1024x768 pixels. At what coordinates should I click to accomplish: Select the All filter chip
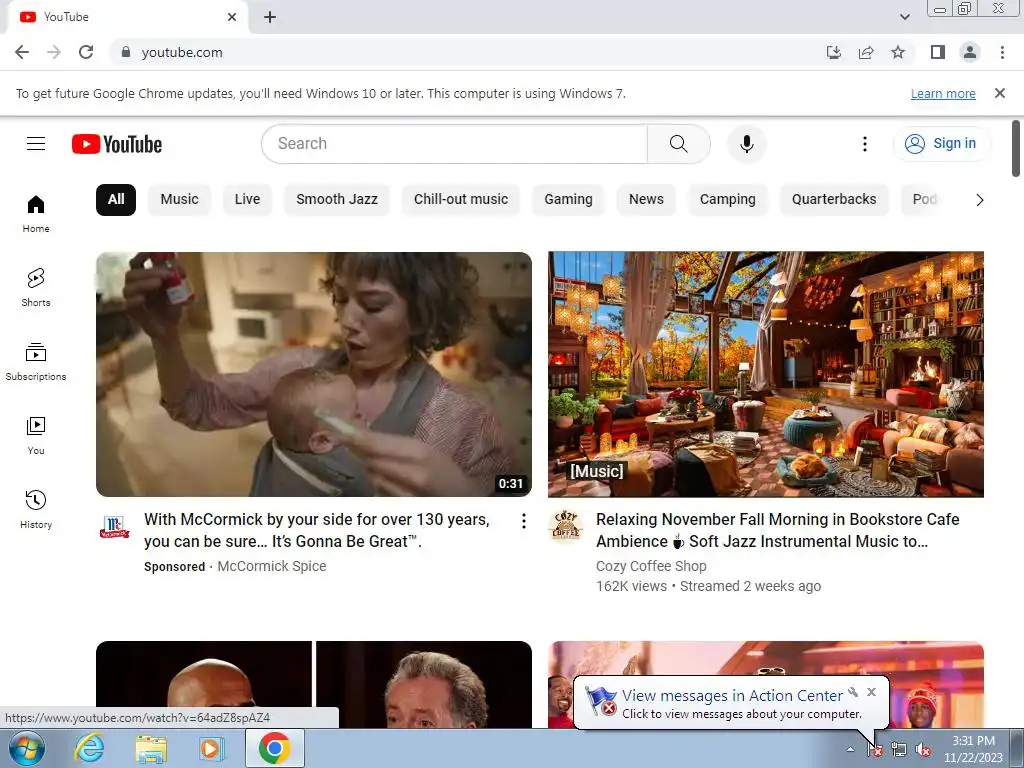116,199
